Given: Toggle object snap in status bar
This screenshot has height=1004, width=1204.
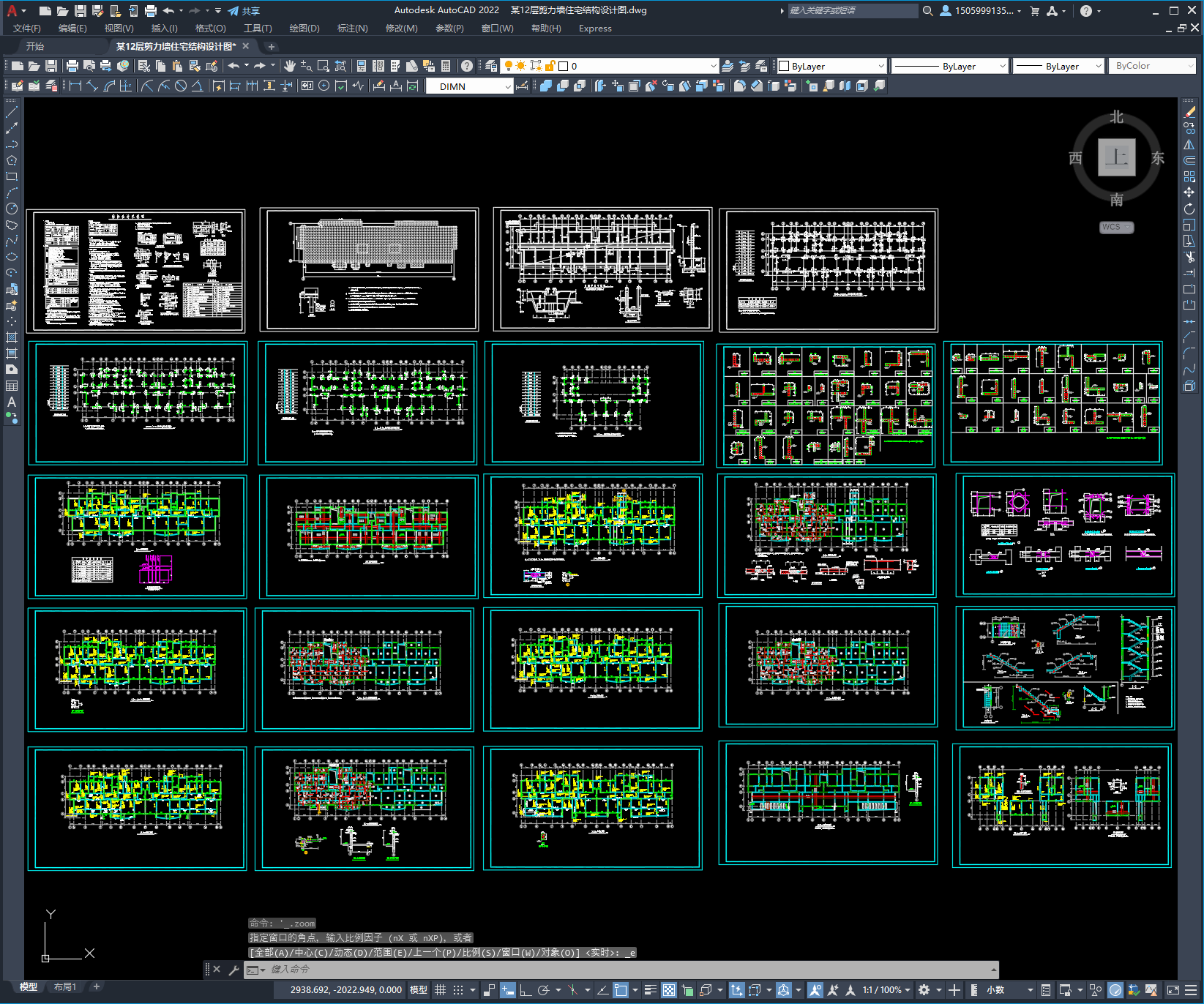Looking at the screenshot, I should coord(621,989).
